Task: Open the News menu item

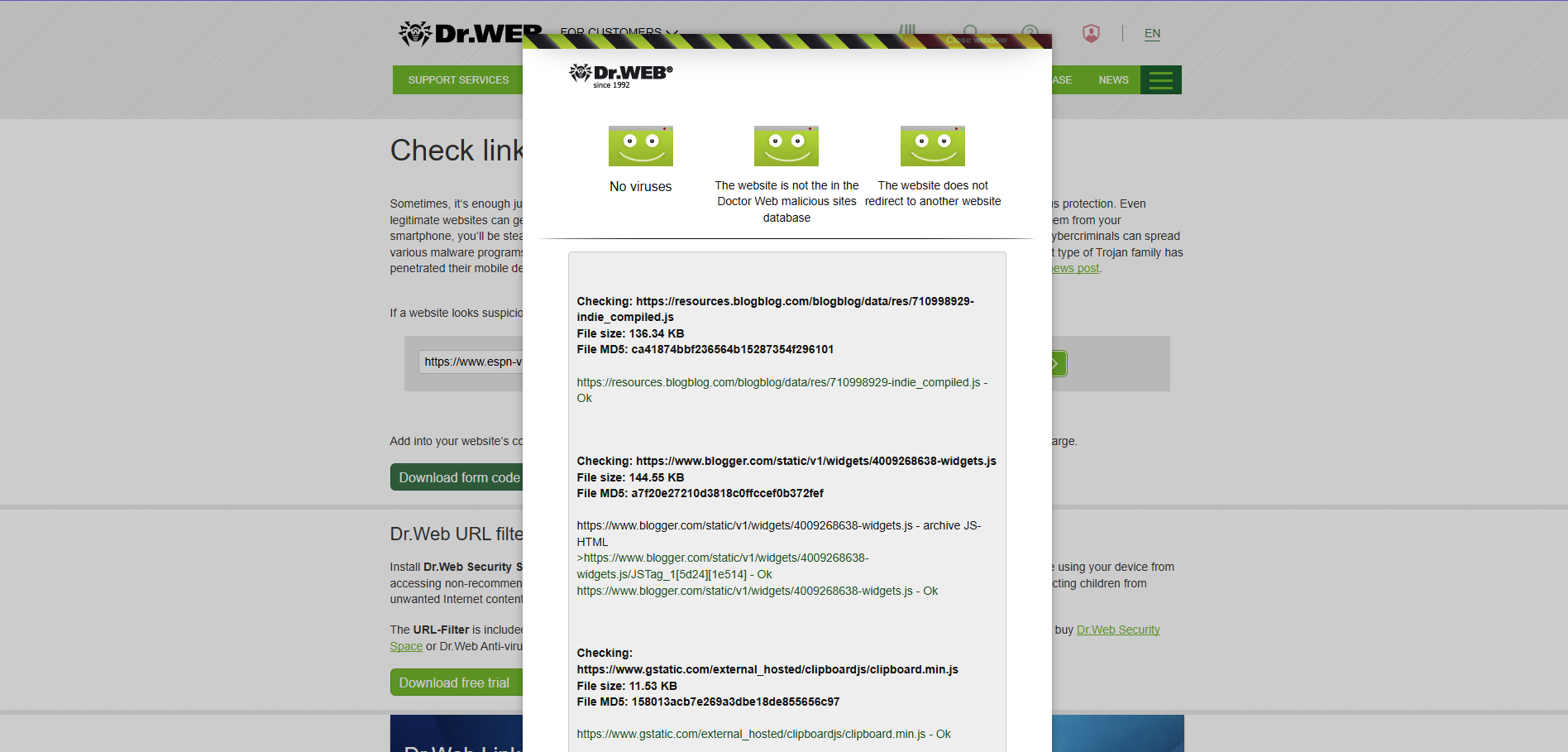Action: pyautogui.click(x=1113, y=79)
